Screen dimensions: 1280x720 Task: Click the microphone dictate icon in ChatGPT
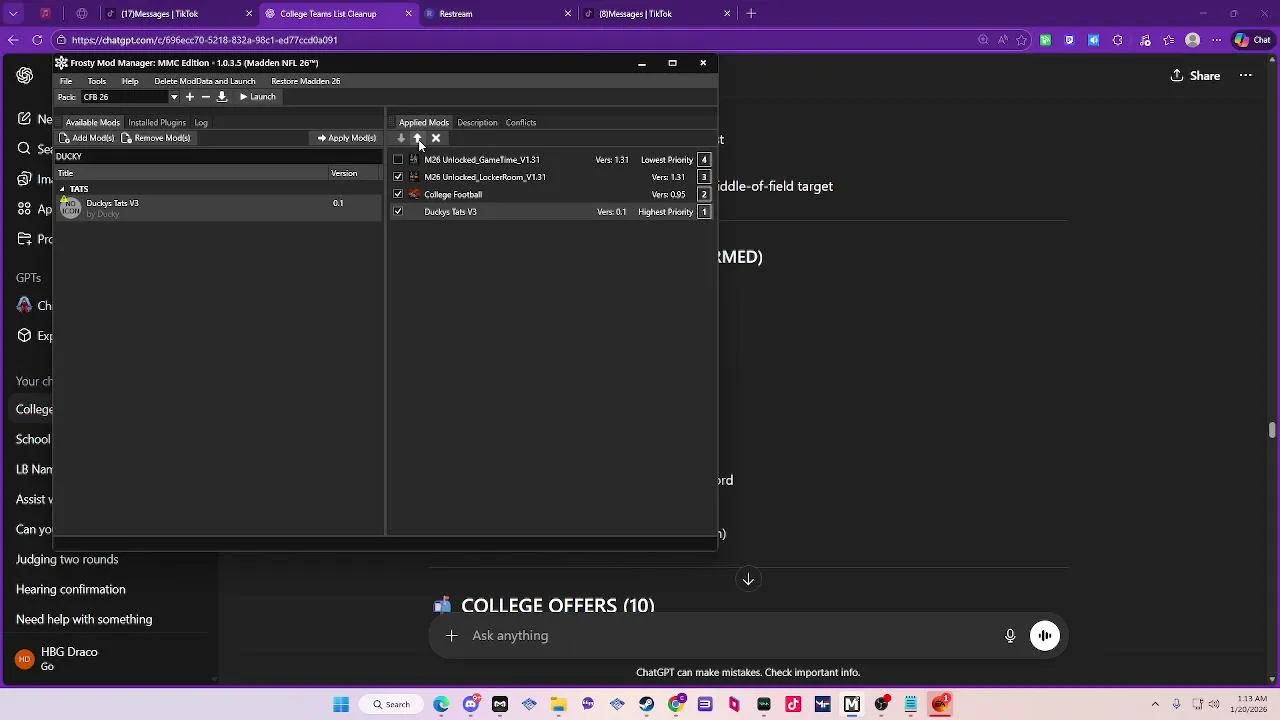[1010, 636]
